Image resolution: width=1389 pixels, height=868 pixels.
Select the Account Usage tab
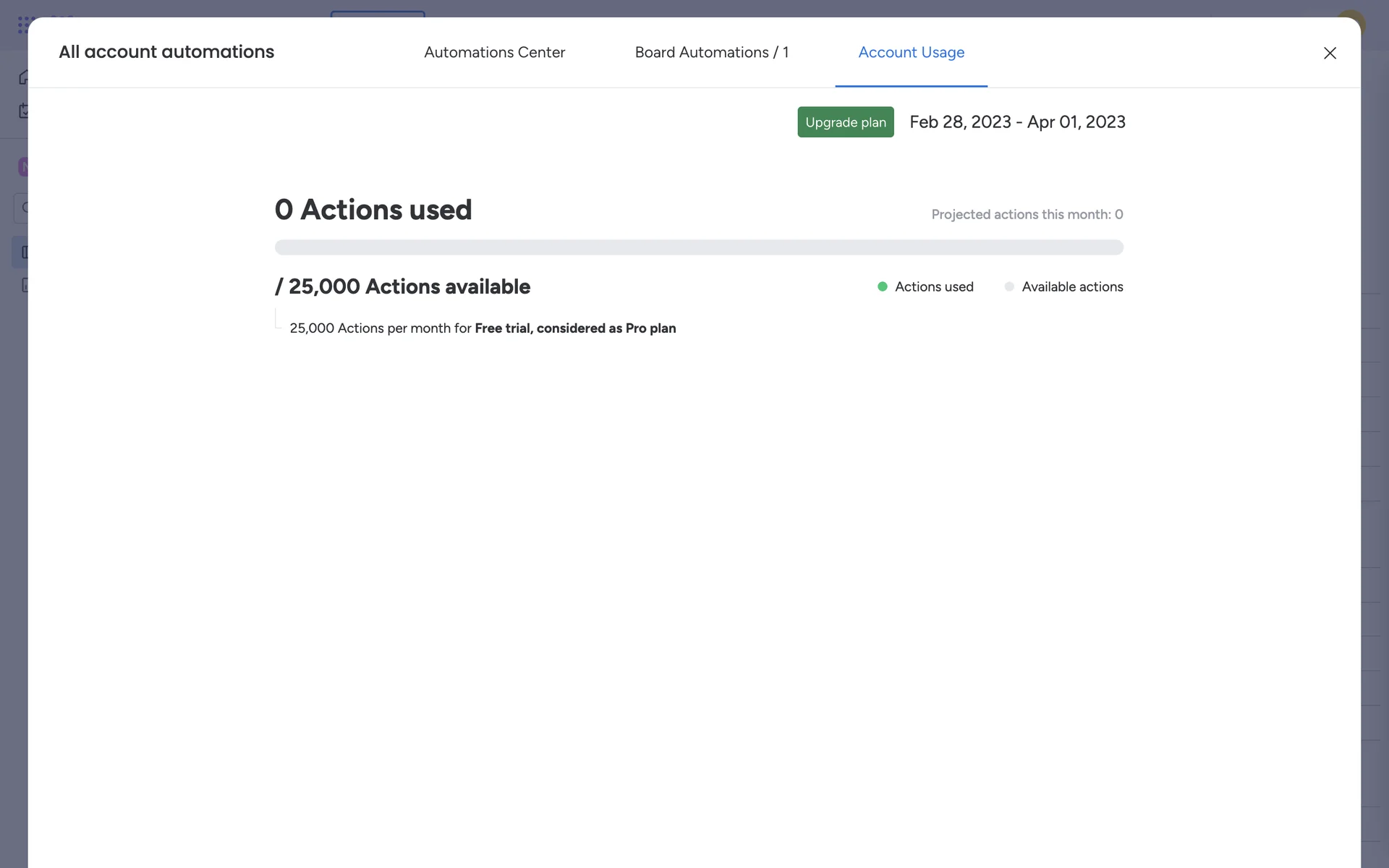911,52
